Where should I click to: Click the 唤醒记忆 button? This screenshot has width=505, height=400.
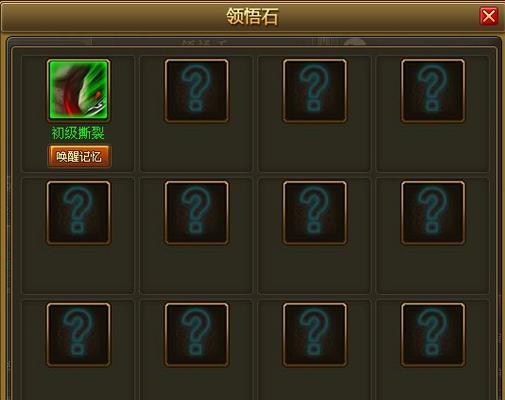click(x=79, y=156)
